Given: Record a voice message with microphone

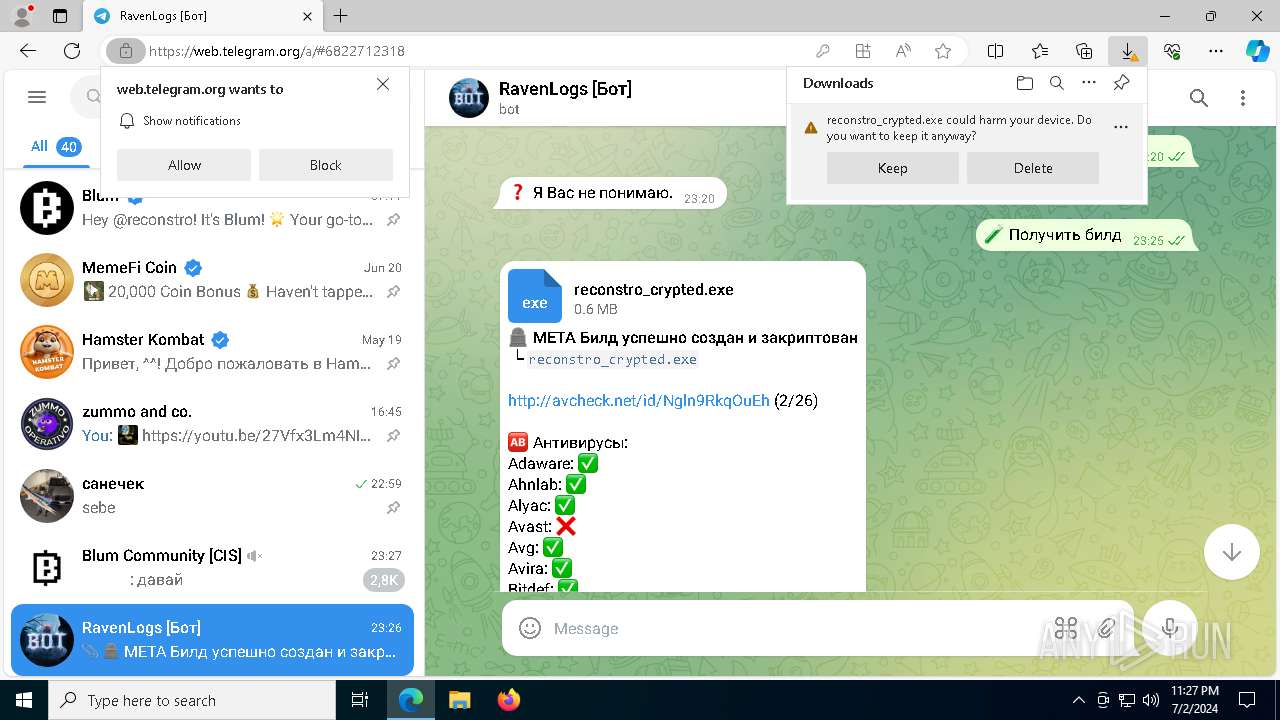Looking at the screenshot, I should tap(1170, 628).
